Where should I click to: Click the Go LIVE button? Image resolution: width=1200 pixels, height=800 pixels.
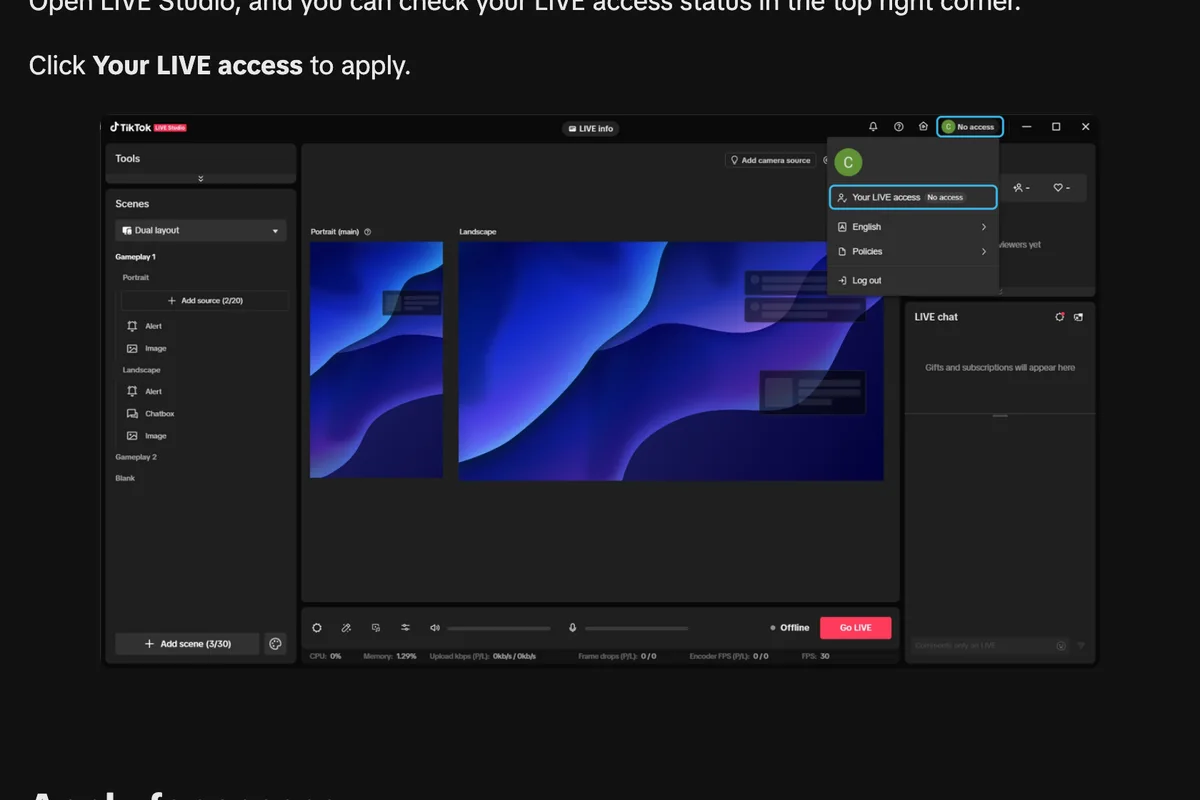(855, 628)
